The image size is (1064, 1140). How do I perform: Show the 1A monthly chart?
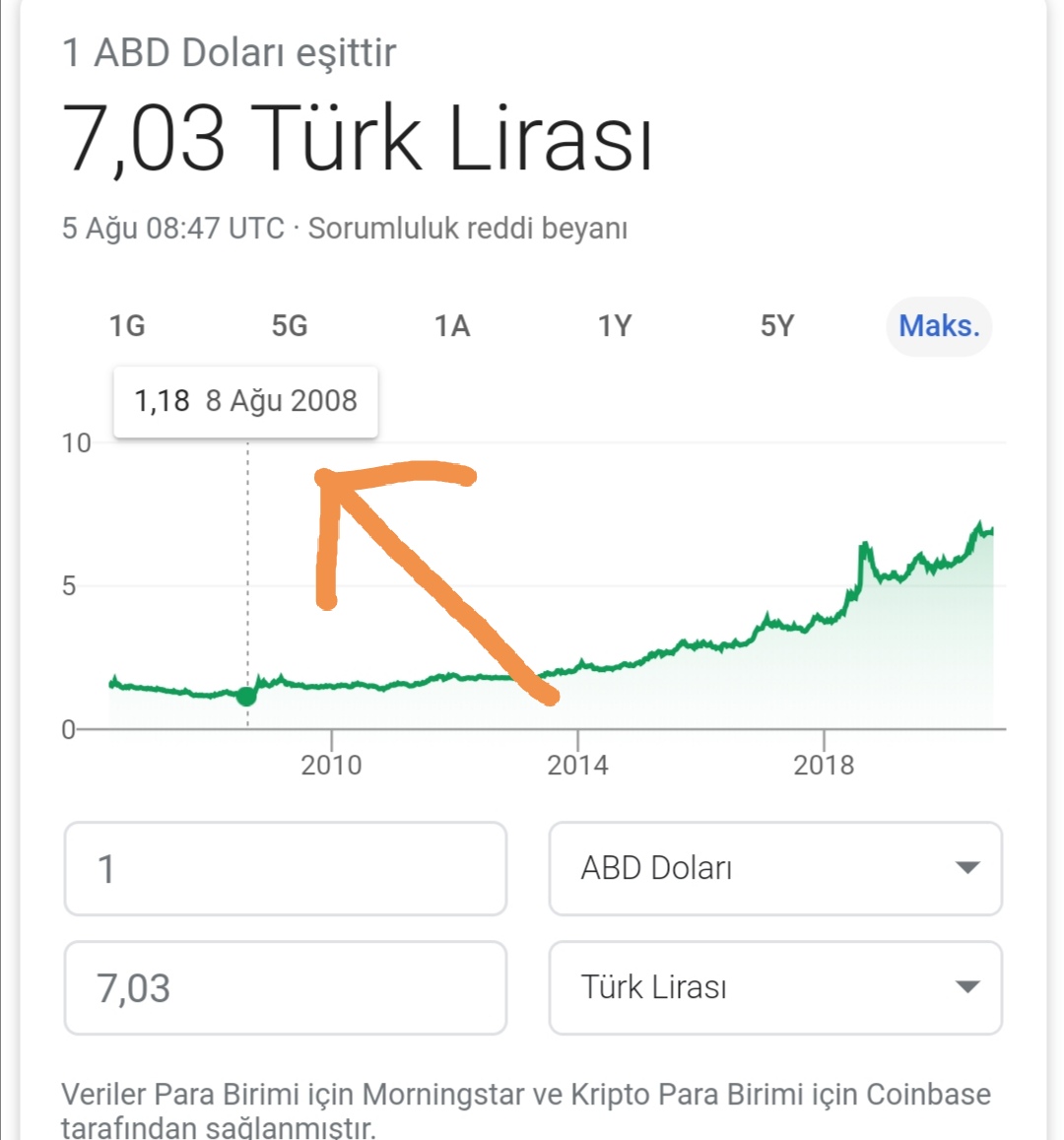pyautogui.click(x=452, y=326)
